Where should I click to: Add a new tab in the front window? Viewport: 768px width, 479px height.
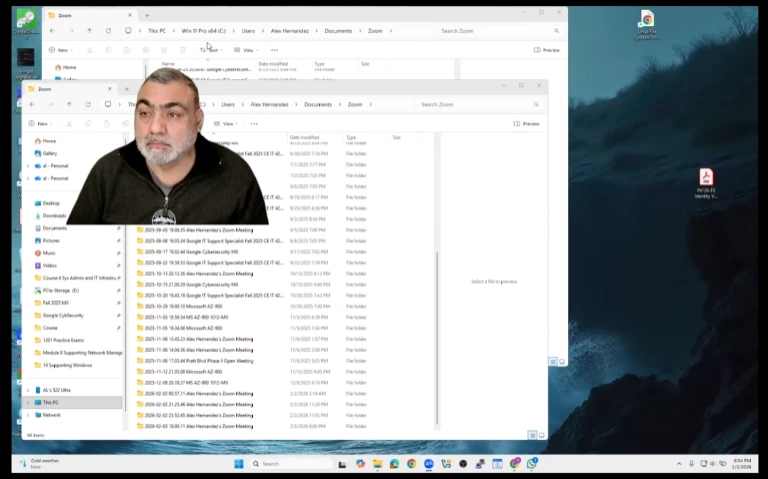pos(127,89)
